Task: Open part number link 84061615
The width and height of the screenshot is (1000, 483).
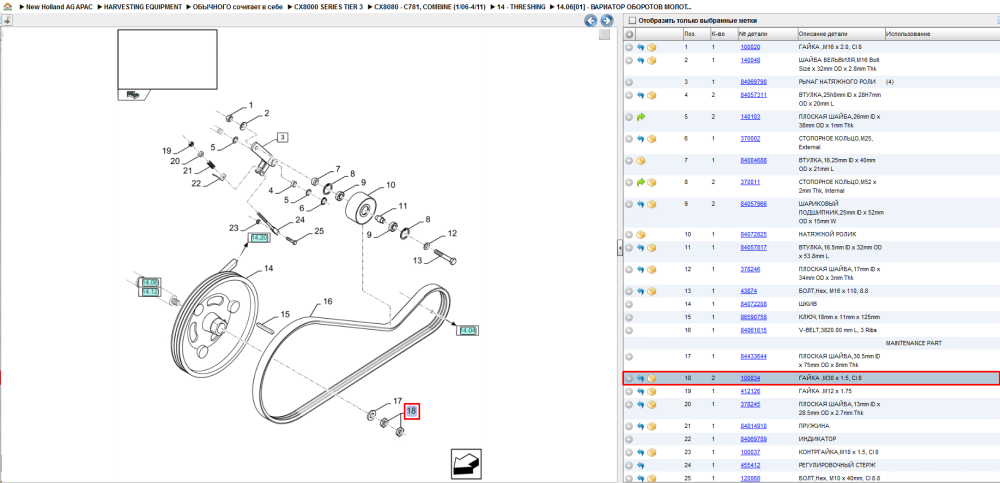Action: (753, 331)
